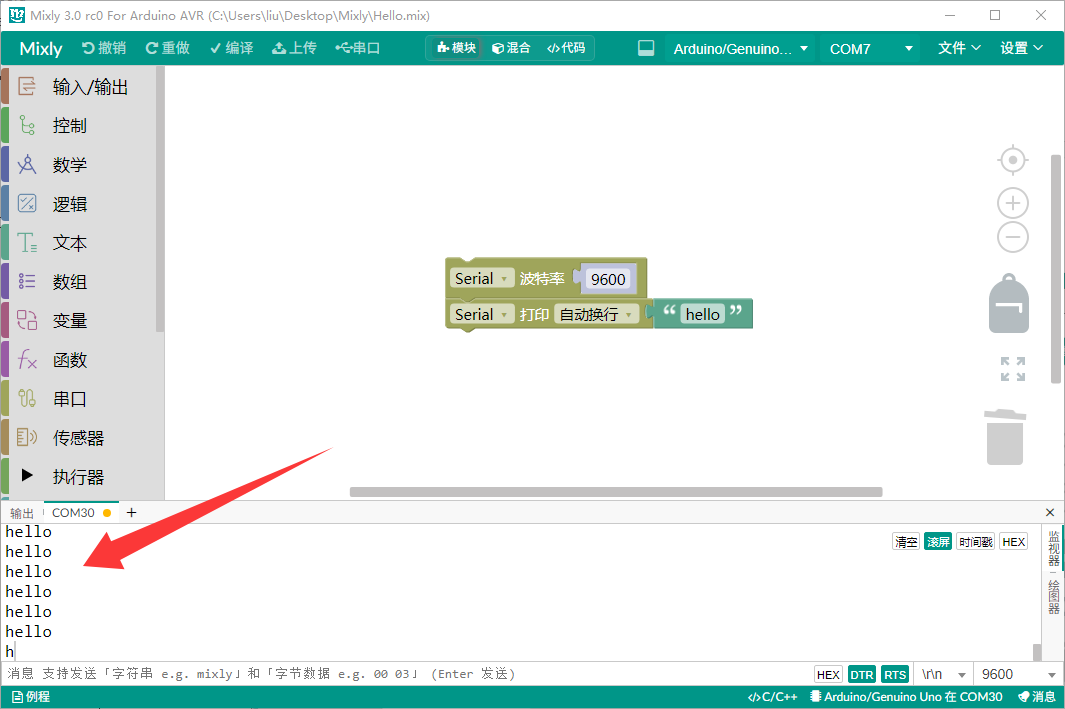
Task: Select the COM30 serial tab
Action: pyautogui.click(x=81, y=513)
